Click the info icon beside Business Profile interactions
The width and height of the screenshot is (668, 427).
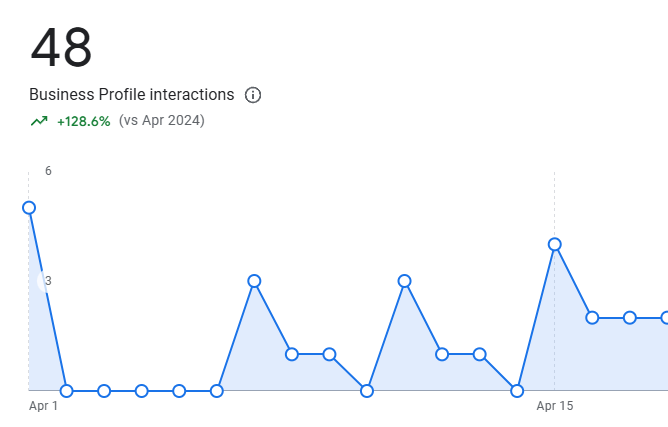253,95
